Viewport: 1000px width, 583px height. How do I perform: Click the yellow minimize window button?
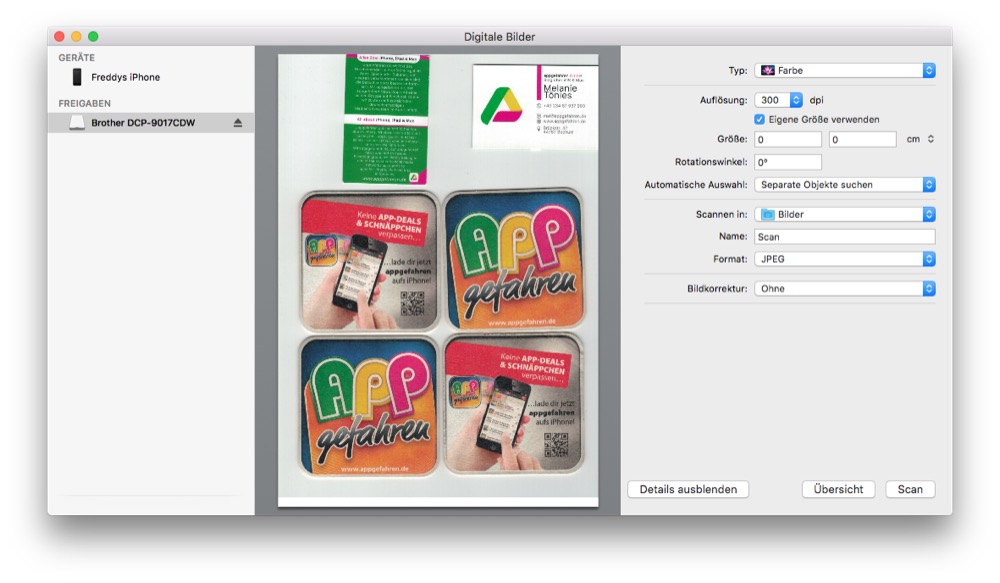tap(76, 37)
